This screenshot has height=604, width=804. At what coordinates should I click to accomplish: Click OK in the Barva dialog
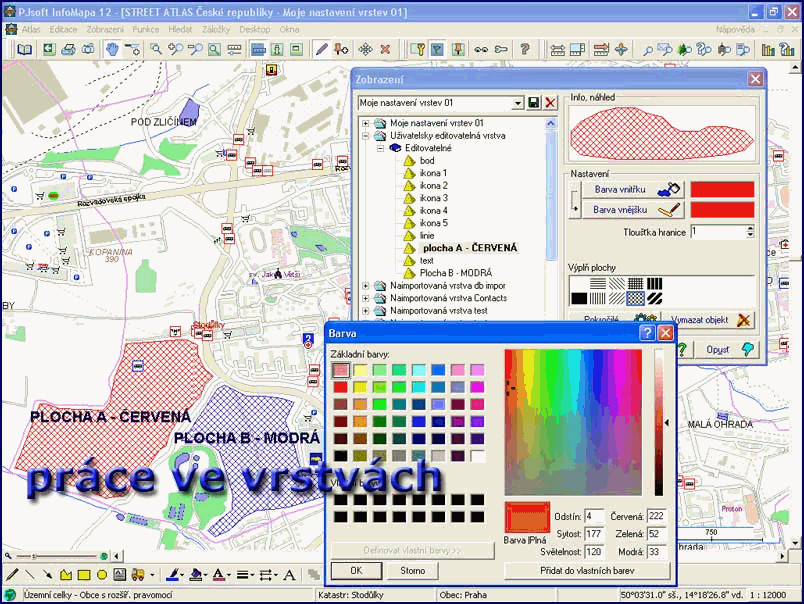(x=356, y=571)
